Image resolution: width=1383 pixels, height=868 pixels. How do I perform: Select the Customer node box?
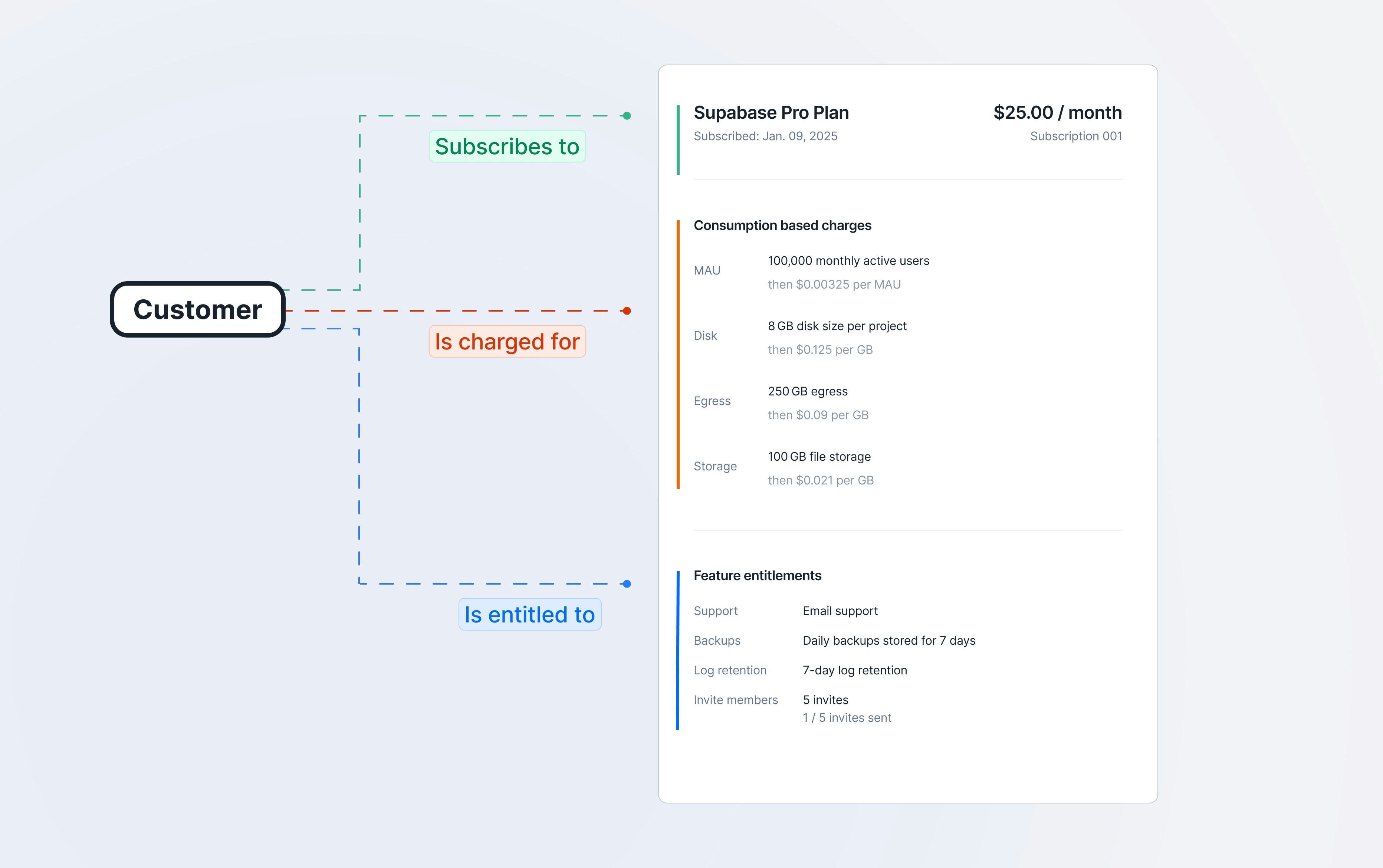point(197,309)
